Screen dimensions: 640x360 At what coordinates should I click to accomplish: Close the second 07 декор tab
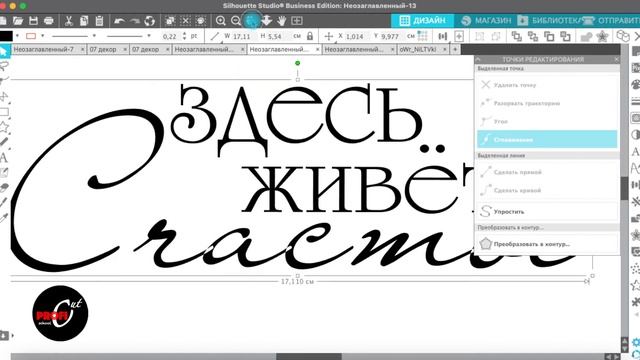coord(167,49)
